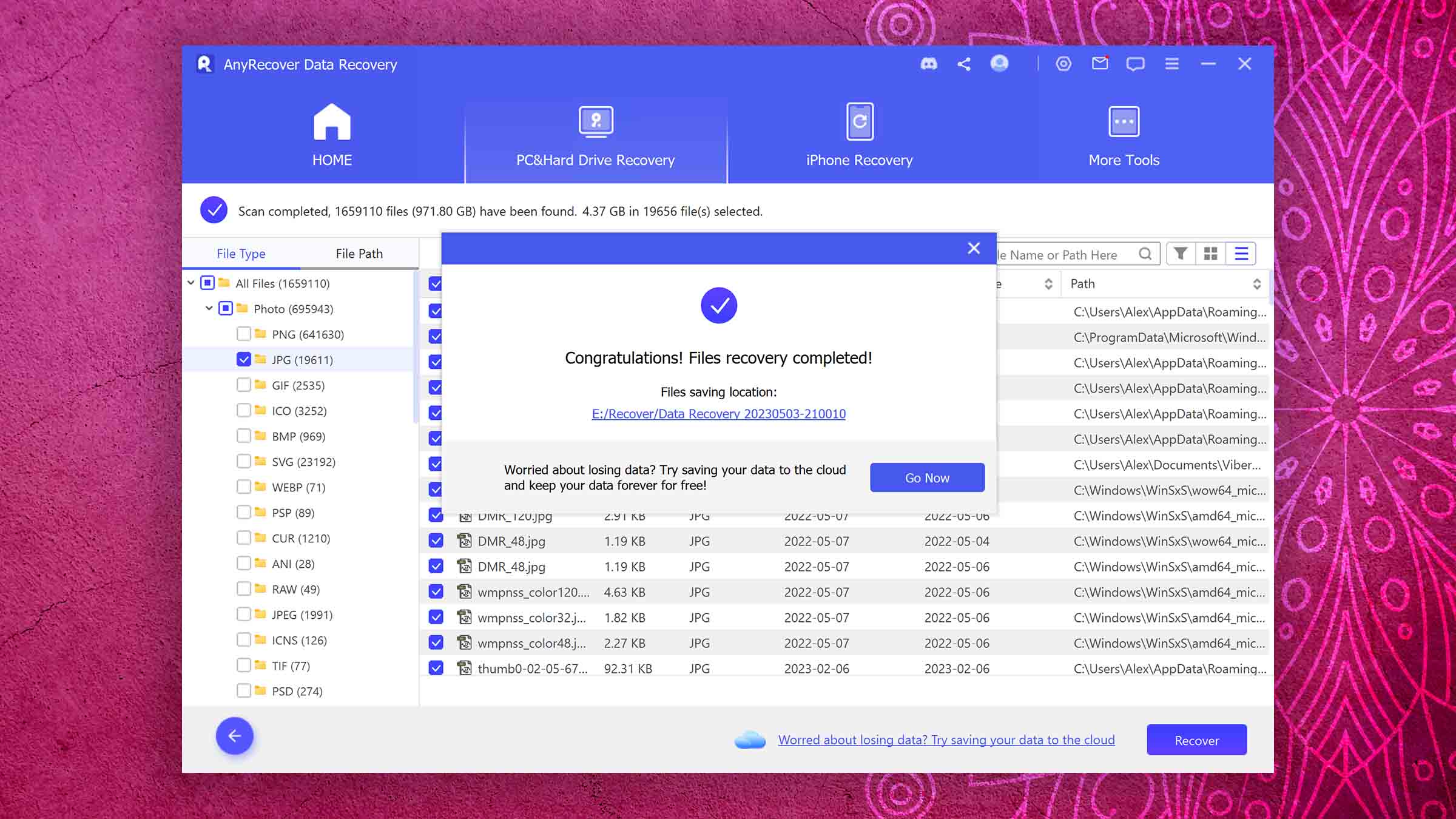Click the PNG folder icon
The width and height of the screenshot is (1456, 819).
coord(261,334)
